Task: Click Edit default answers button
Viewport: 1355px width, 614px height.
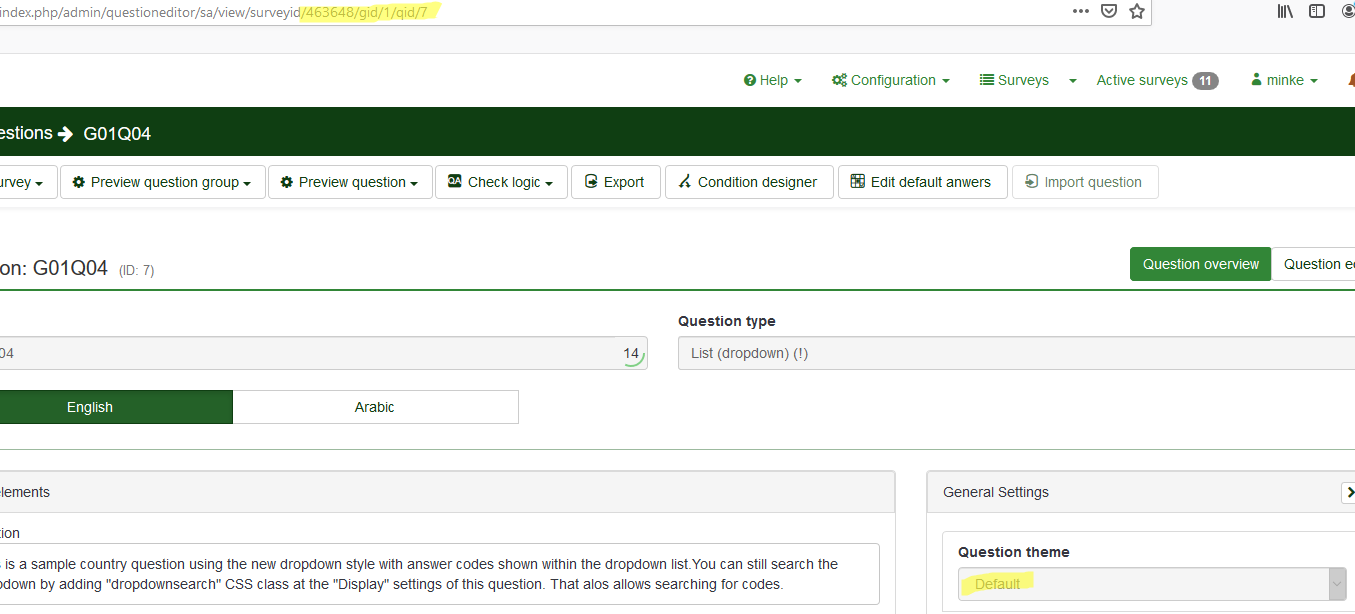Action: [921, 183]
